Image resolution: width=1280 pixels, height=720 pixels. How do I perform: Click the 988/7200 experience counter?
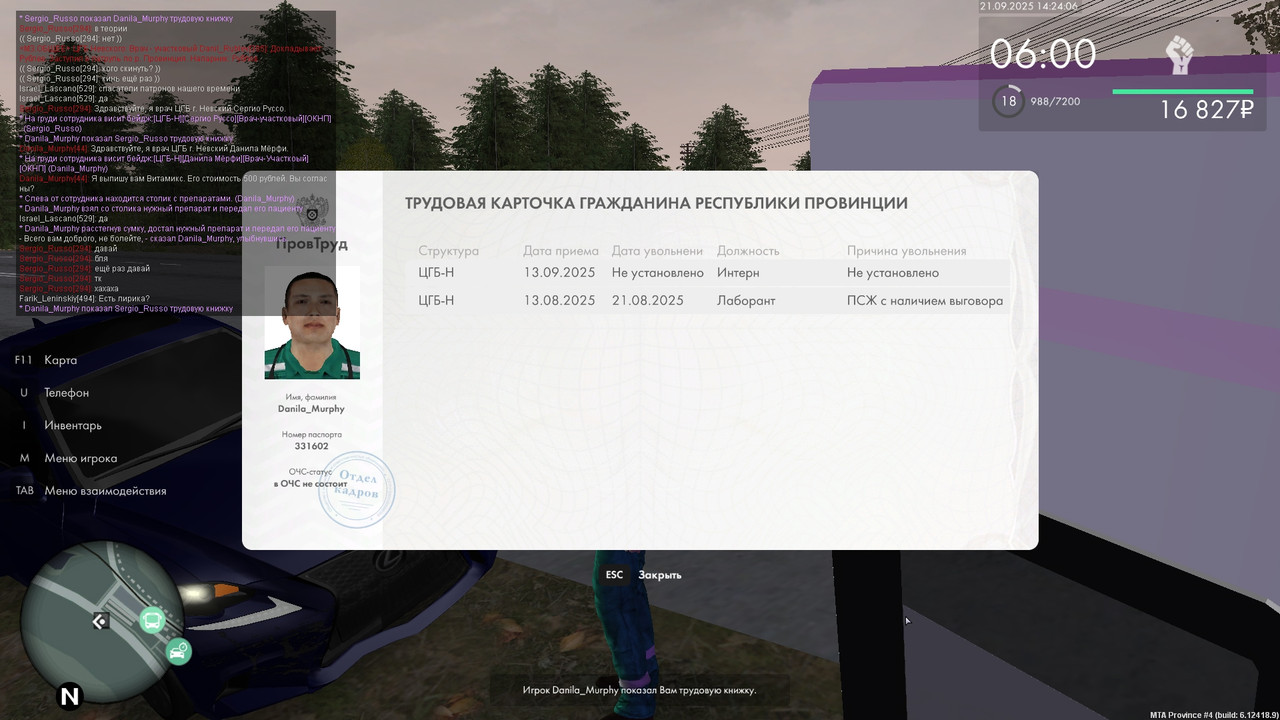coord(1055,102)
